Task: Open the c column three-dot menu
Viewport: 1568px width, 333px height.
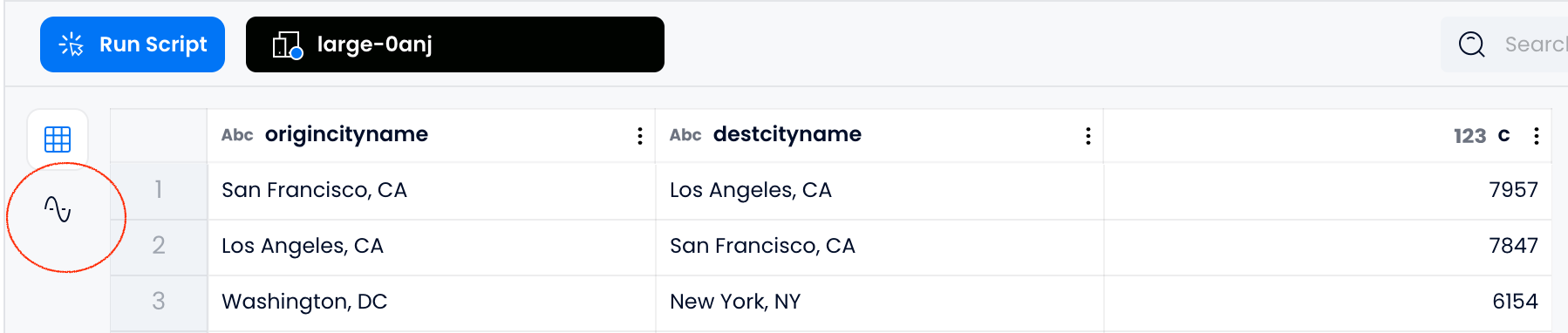Action: click(1537, 136)
